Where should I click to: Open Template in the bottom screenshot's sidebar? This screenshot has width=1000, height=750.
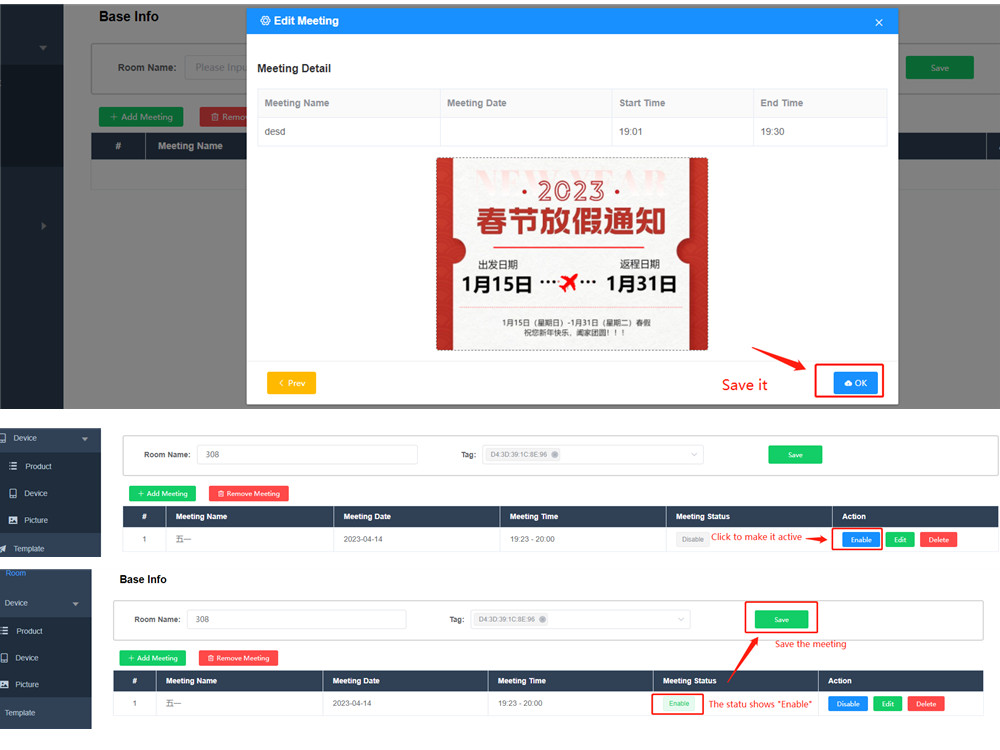pos(20,712)
